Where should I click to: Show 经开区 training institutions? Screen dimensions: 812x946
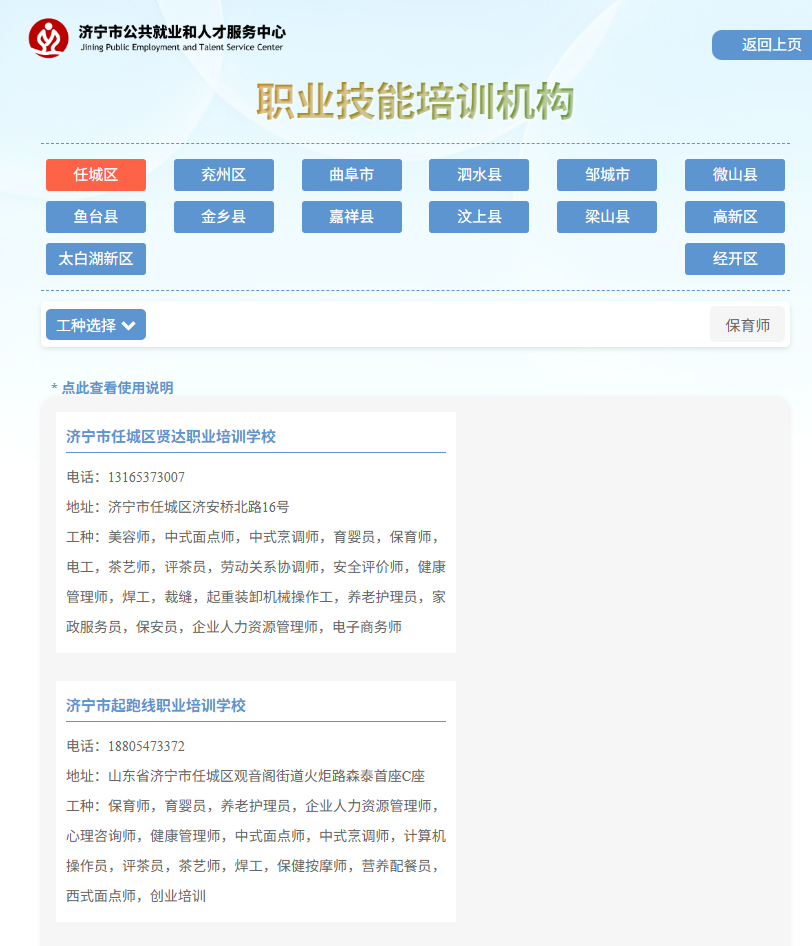[735, 259]
